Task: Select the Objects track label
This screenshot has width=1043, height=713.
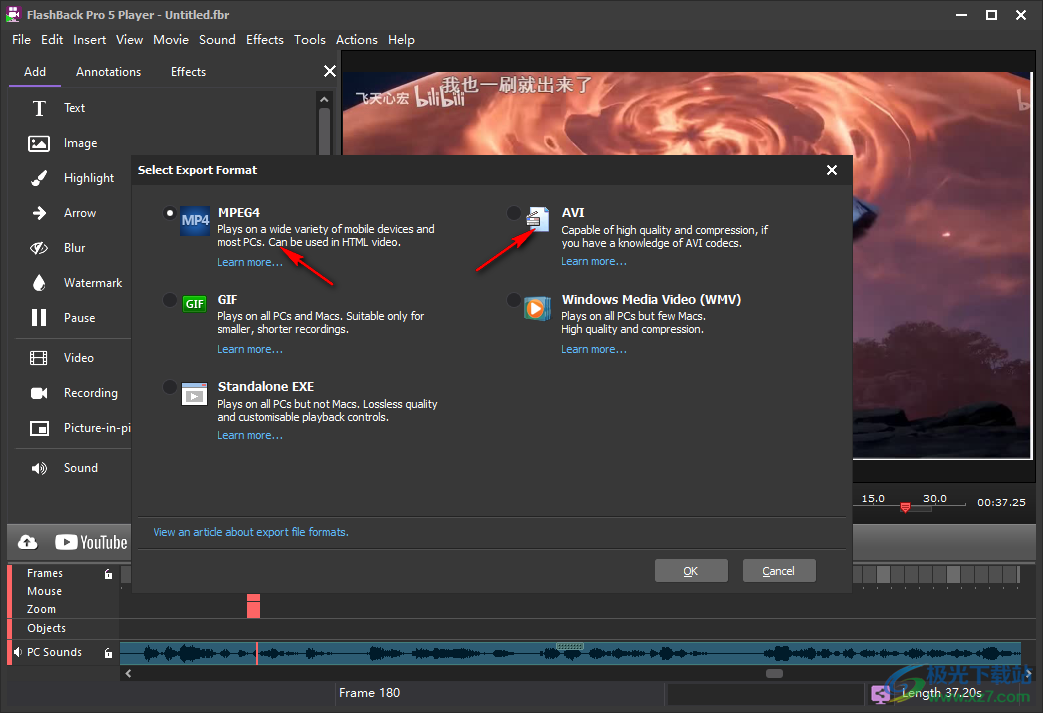Action: click(46, 629)
